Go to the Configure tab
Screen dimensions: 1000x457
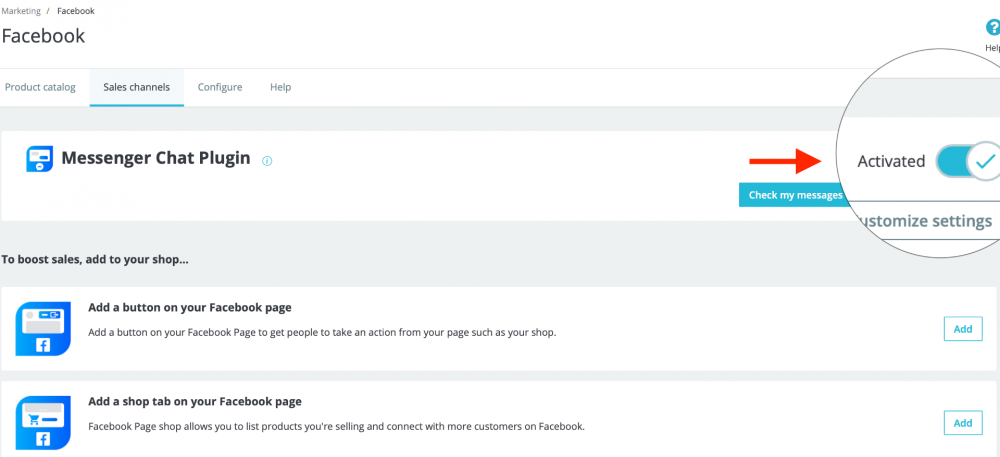tap(220, 87)
